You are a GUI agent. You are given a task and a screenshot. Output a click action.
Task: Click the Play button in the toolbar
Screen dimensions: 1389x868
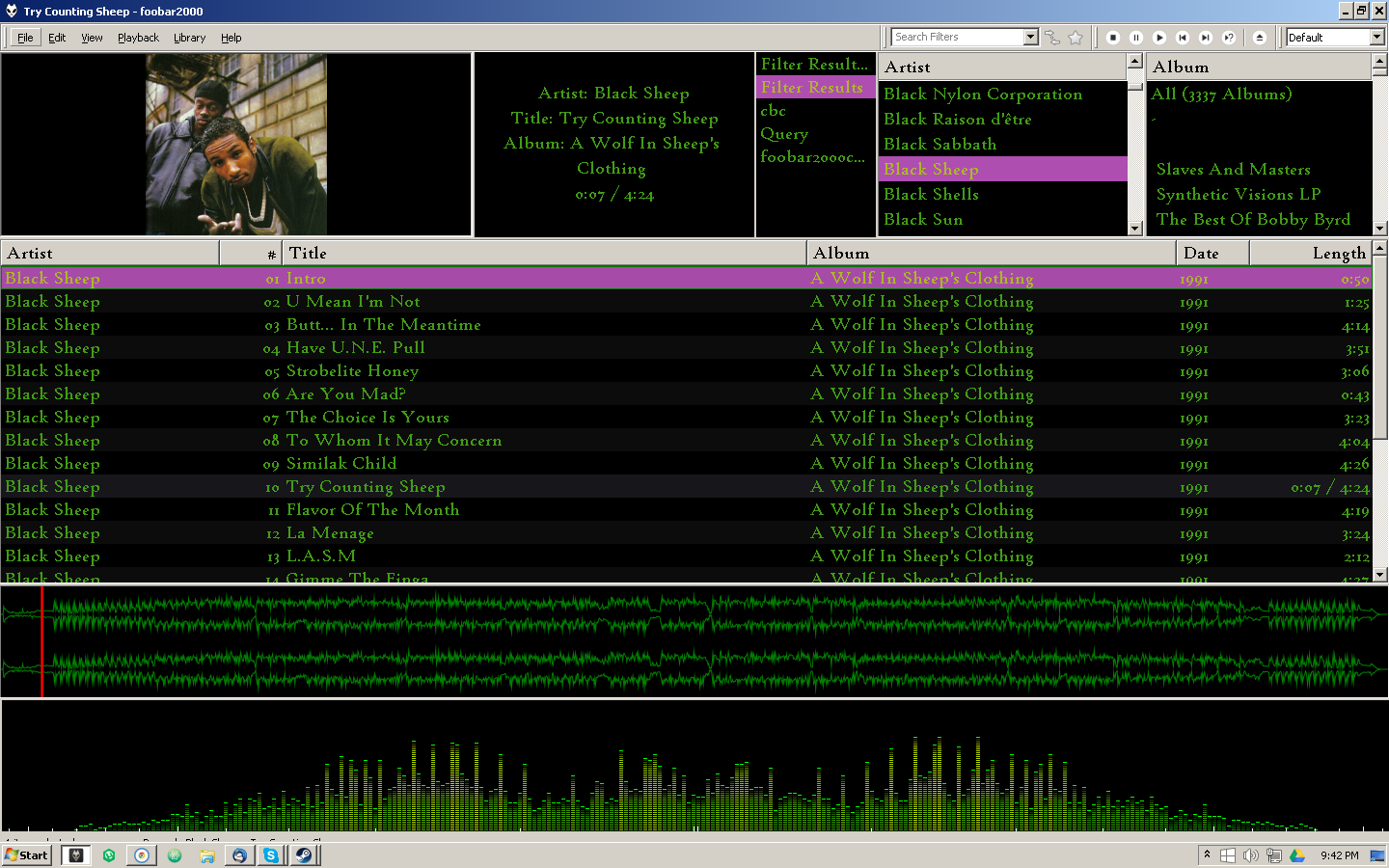pyautogui.click(x=1159, y=38)
